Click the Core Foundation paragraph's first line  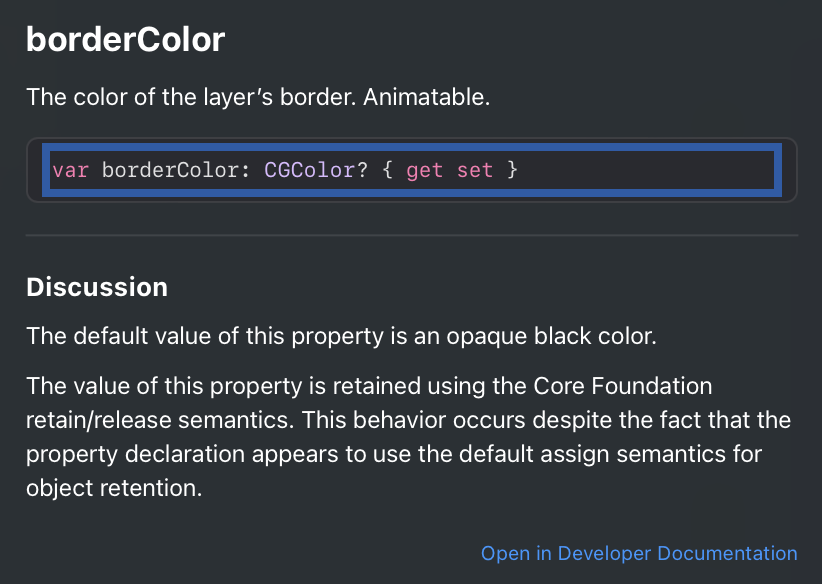pyautogui.click(x=369, y=386)
